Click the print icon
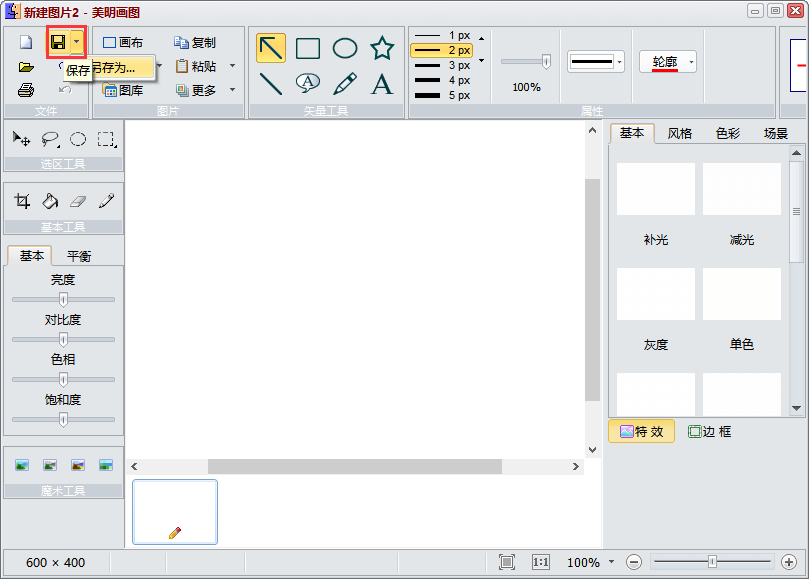The image size is (809, 579). click(26, 90)
